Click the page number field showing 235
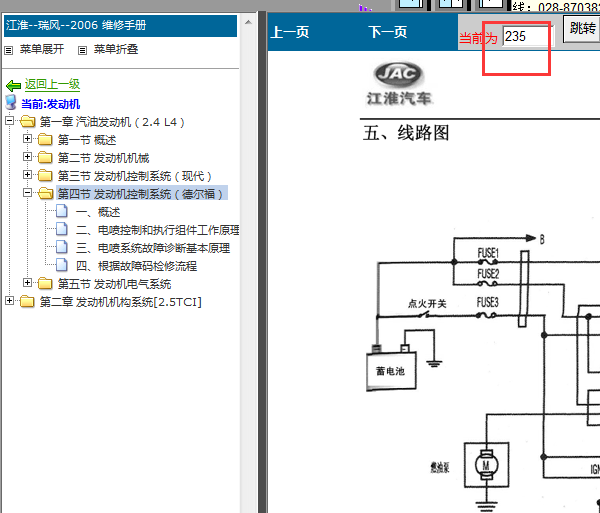Viewport: 600px width, 513px height. [x=527, y=37]
